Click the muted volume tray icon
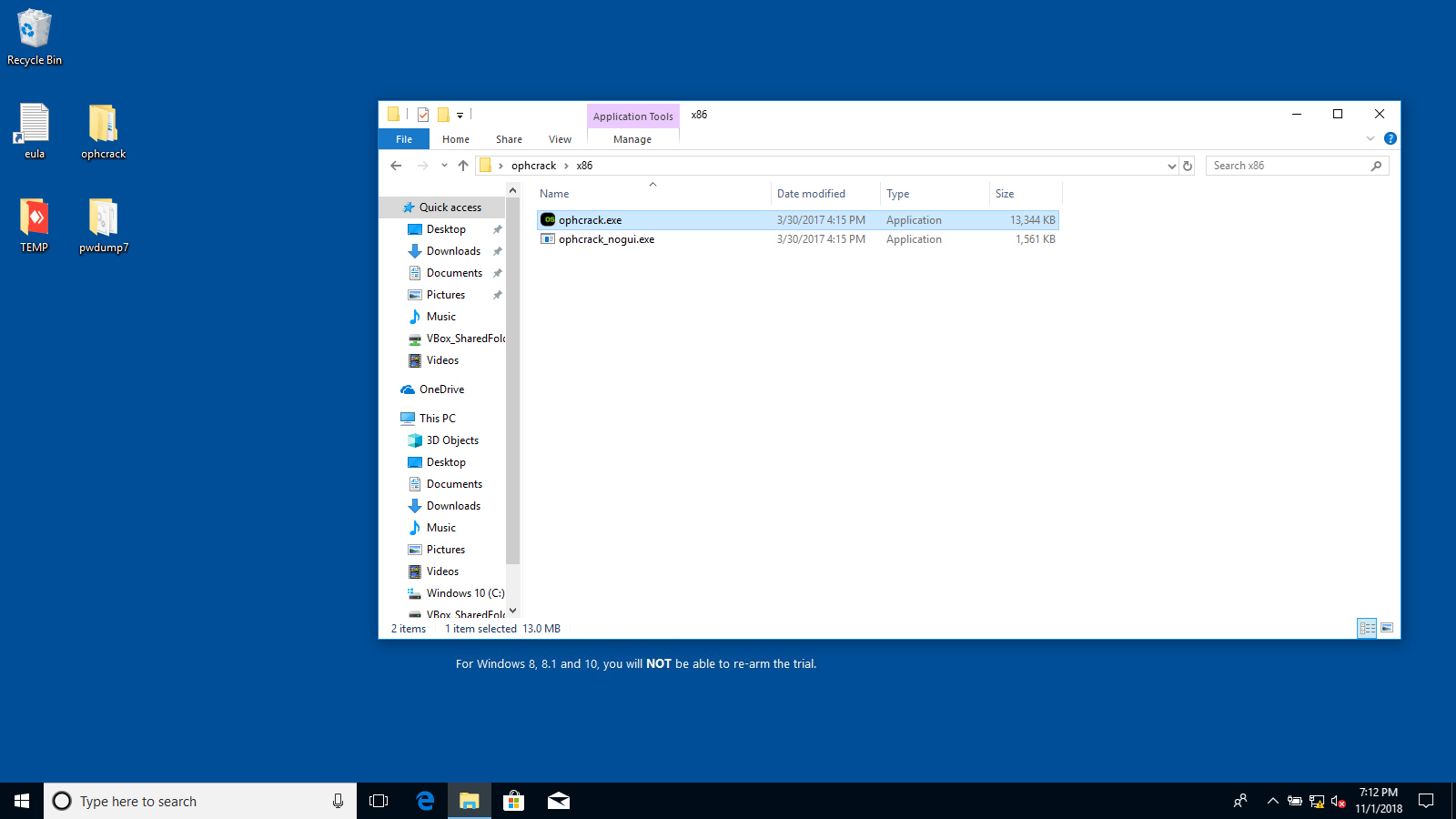The height and width of the screenshot is (819, 1456). click(1338, 802)
